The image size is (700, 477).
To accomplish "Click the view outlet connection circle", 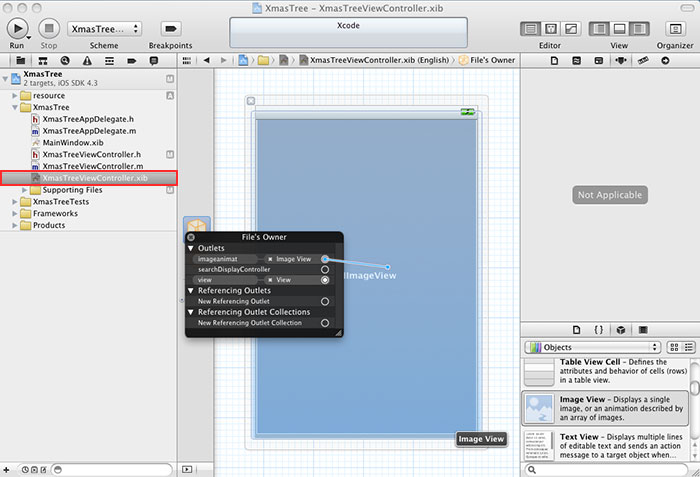I will pos(325,280).
